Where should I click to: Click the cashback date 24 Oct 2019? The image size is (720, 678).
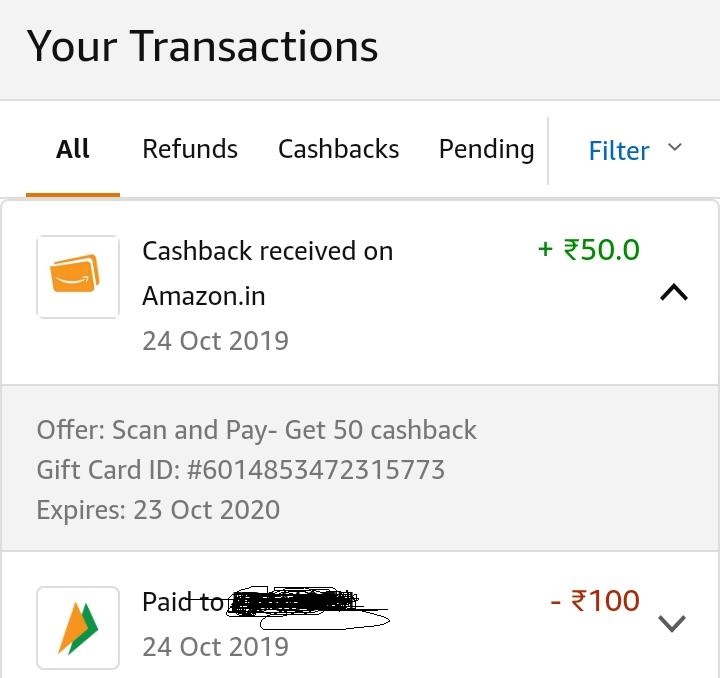(215, 341)
